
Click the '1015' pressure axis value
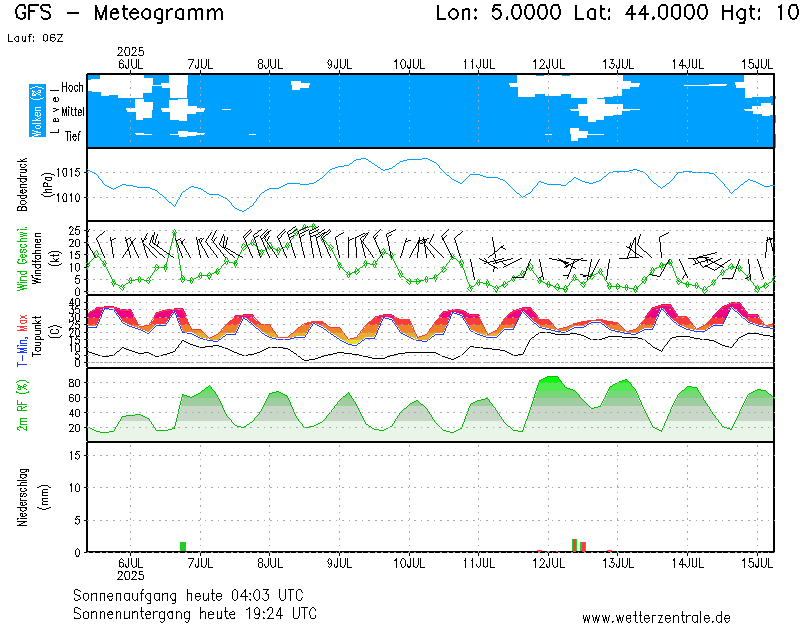point(68,172)
